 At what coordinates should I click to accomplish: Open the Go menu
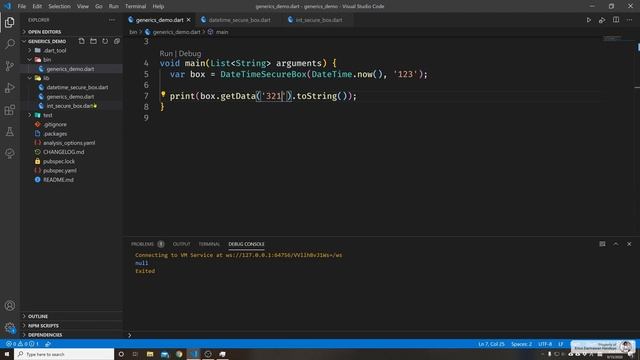point(99,7)
